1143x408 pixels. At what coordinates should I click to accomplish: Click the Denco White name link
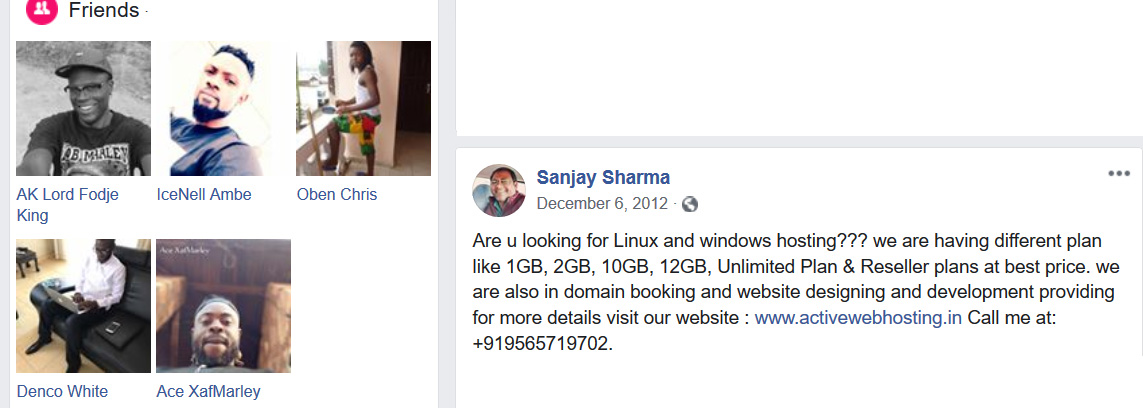pos(62,391)
